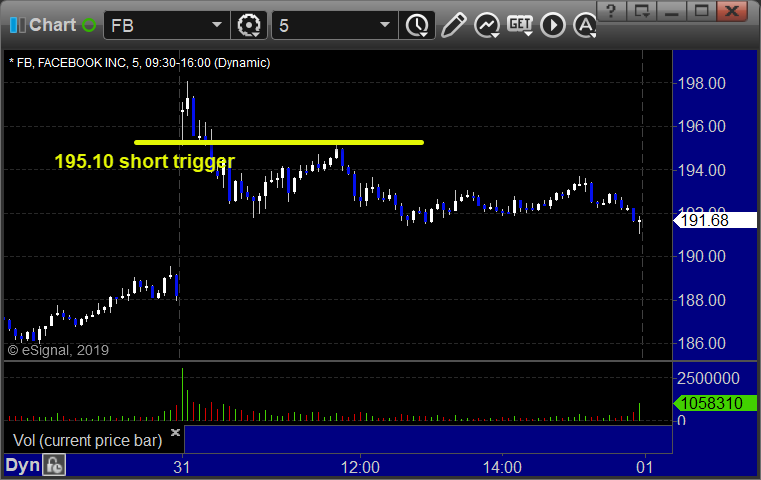This screenshot has height=480, width=761.
Task: Close the chart window
Action: coord(732,10)
